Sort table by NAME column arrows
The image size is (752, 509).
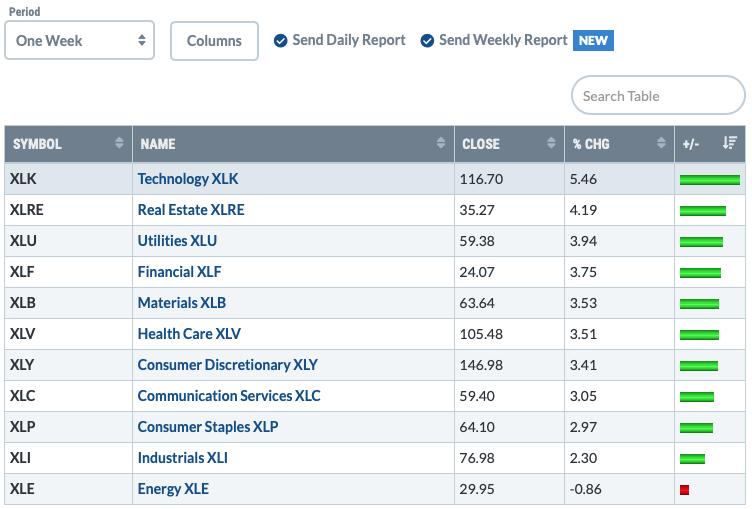[441, 143]
